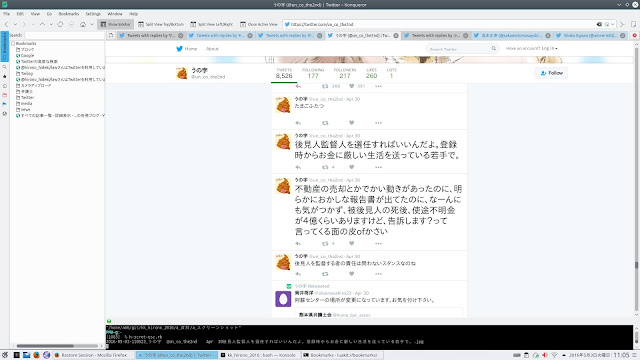Open the Settings menu
The image size is (640, 360).
[x=93, y=13]
